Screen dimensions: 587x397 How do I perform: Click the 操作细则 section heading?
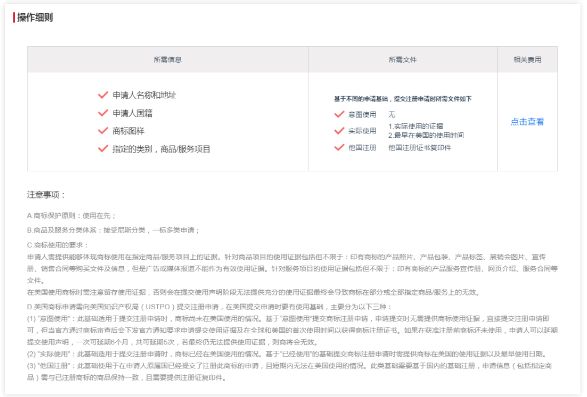(x=35, y=17)
